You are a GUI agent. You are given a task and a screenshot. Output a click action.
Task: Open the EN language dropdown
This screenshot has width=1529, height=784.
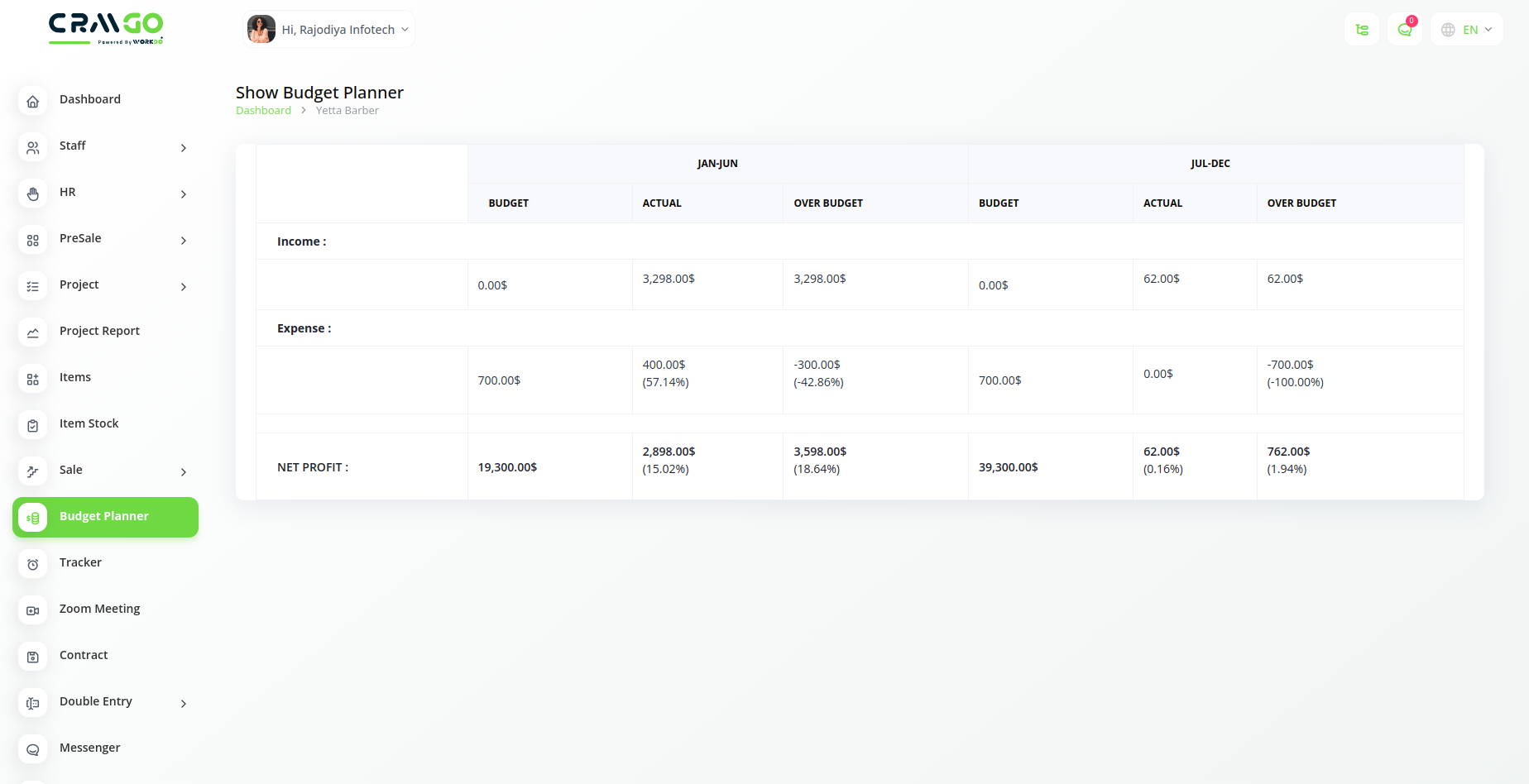(x=1467, y=30)
